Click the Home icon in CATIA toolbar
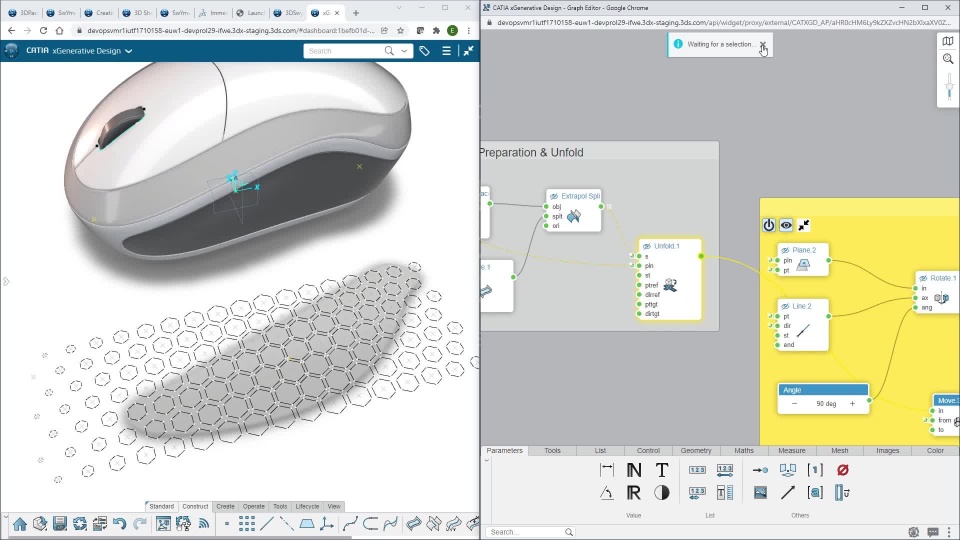The image size is (960, 540). click(20, 523)
